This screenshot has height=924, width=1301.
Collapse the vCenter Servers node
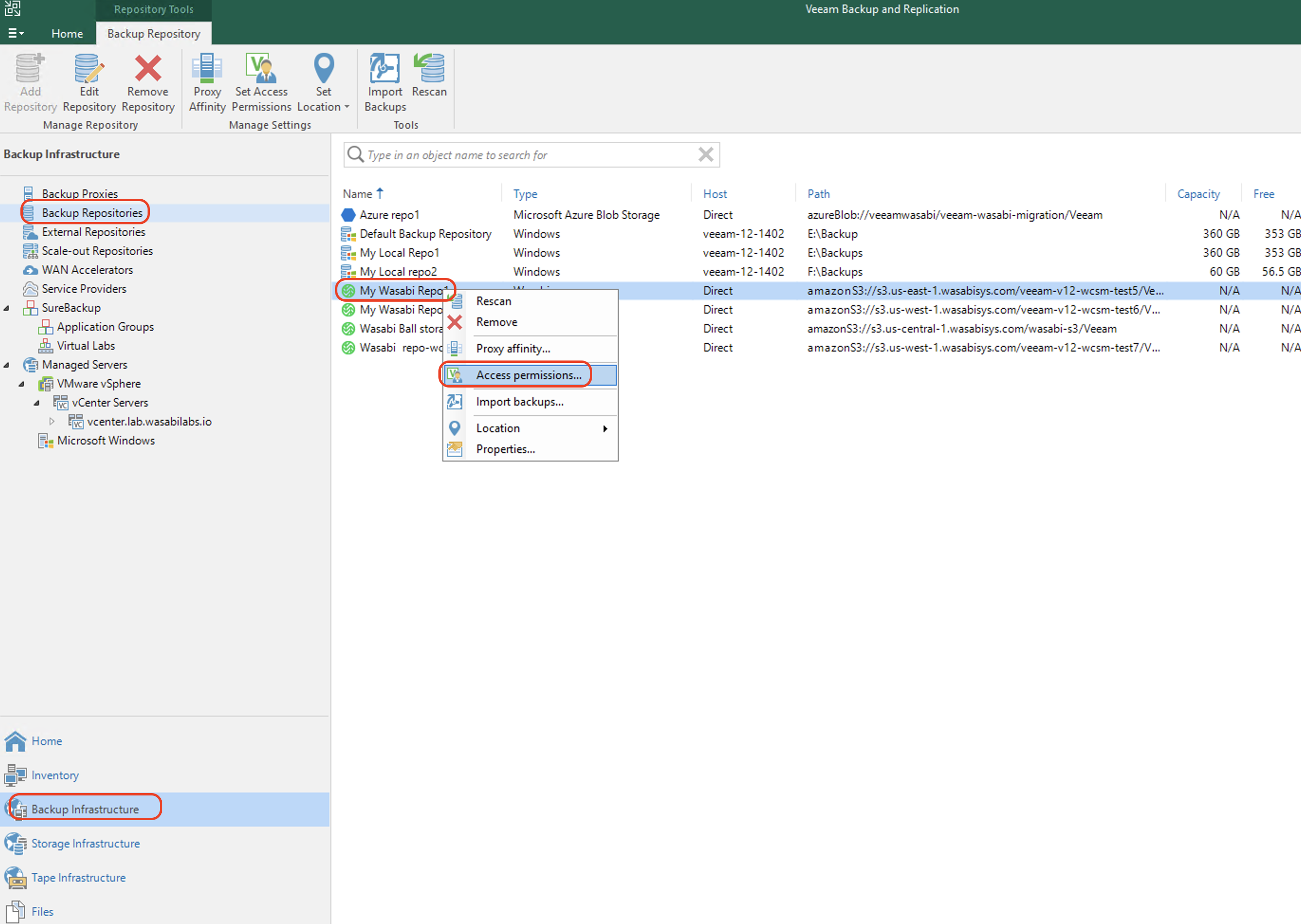[37, 402]
